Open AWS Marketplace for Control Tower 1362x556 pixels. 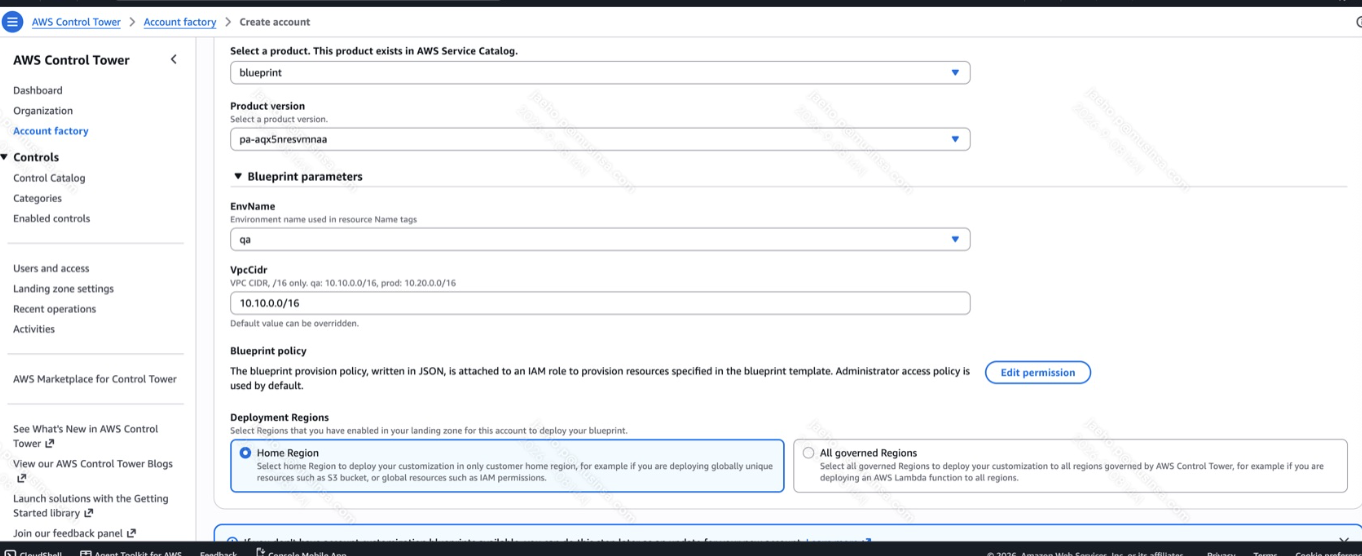tap(95, 379)
